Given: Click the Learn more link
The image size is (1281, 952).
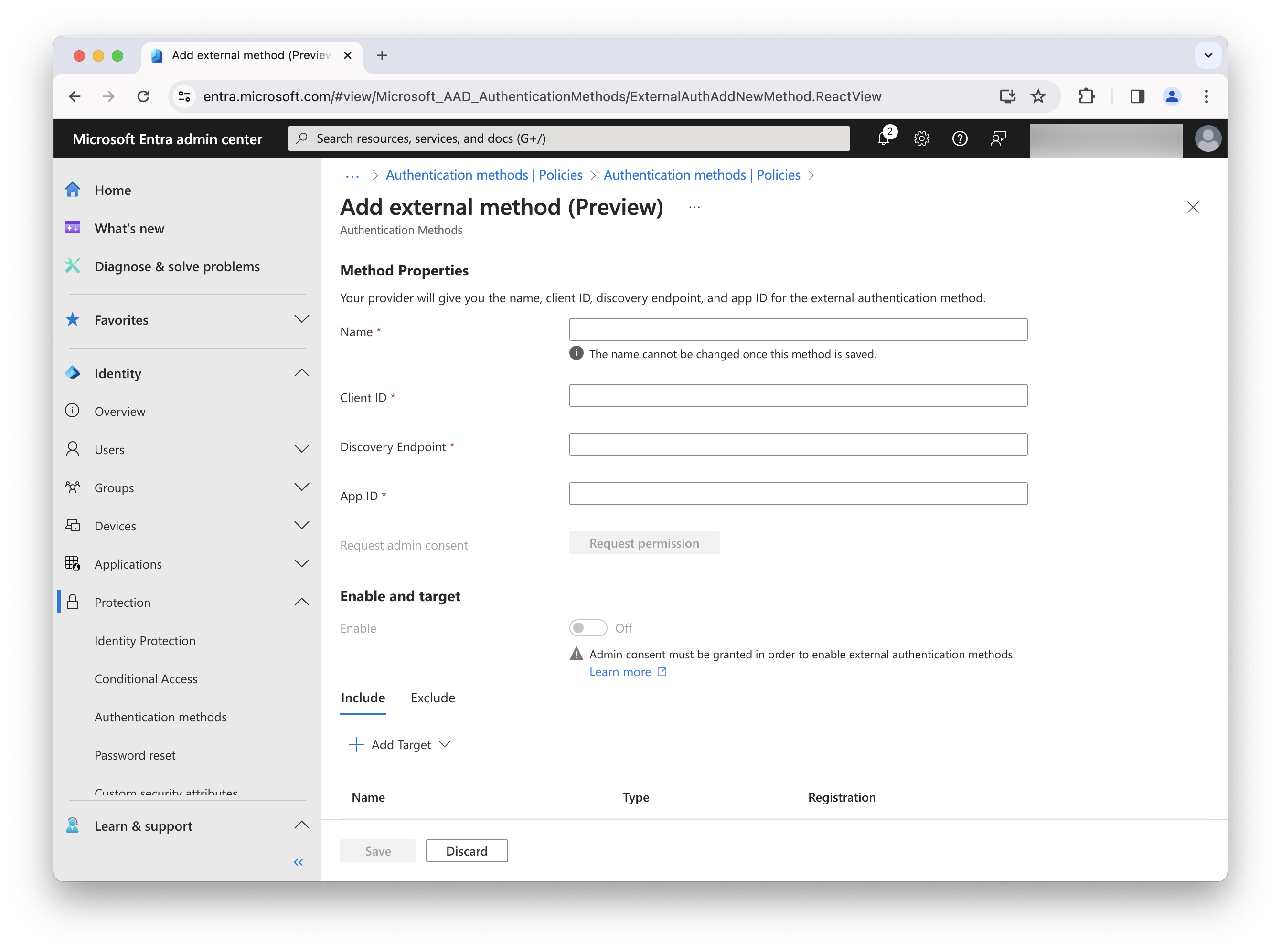Looking at the screenshot, I should click(620, 671).
